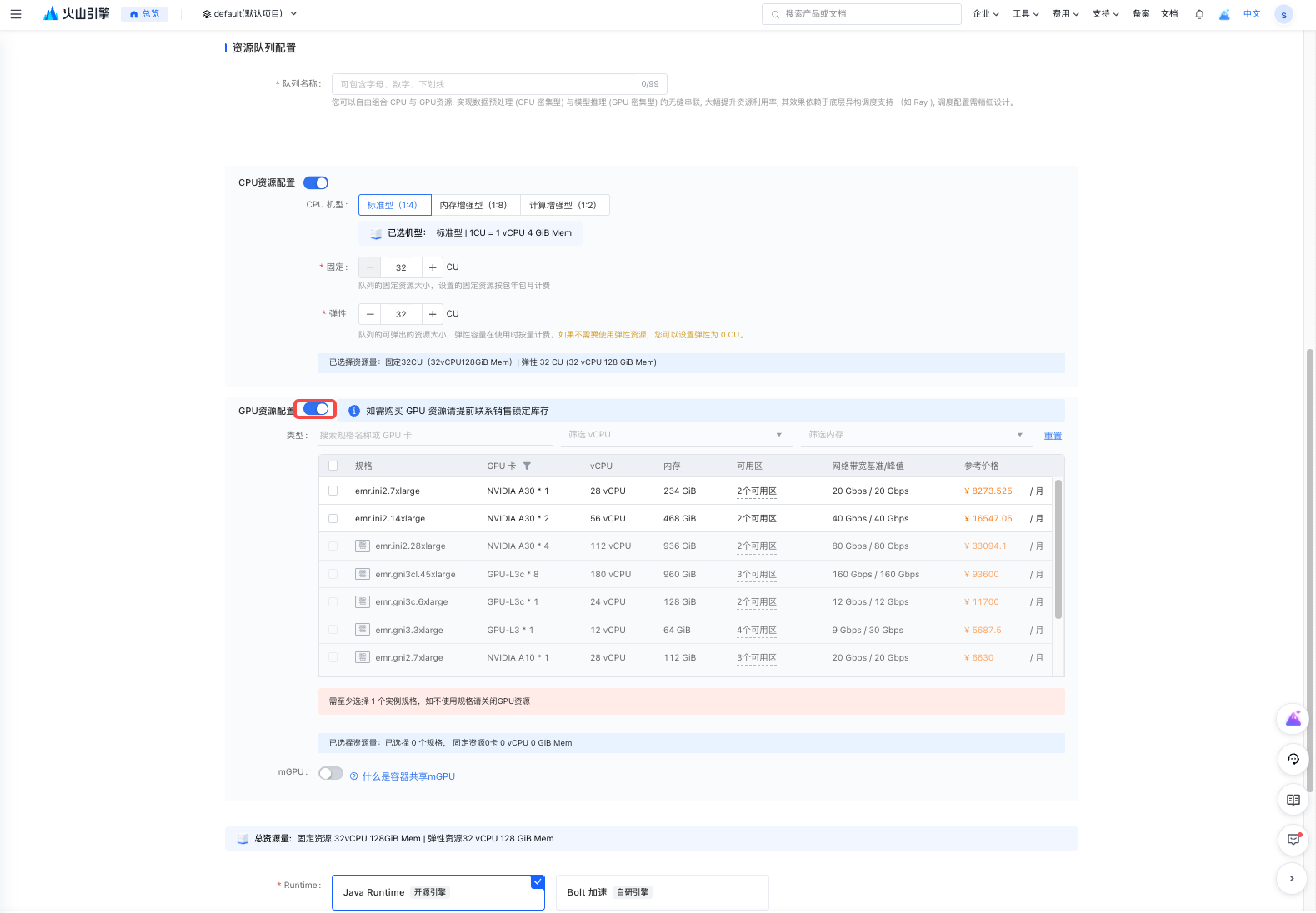1316x913 pixels.
Task: Check the emr.gni2.7xlarge row checkbox
Action: (333, 657)
